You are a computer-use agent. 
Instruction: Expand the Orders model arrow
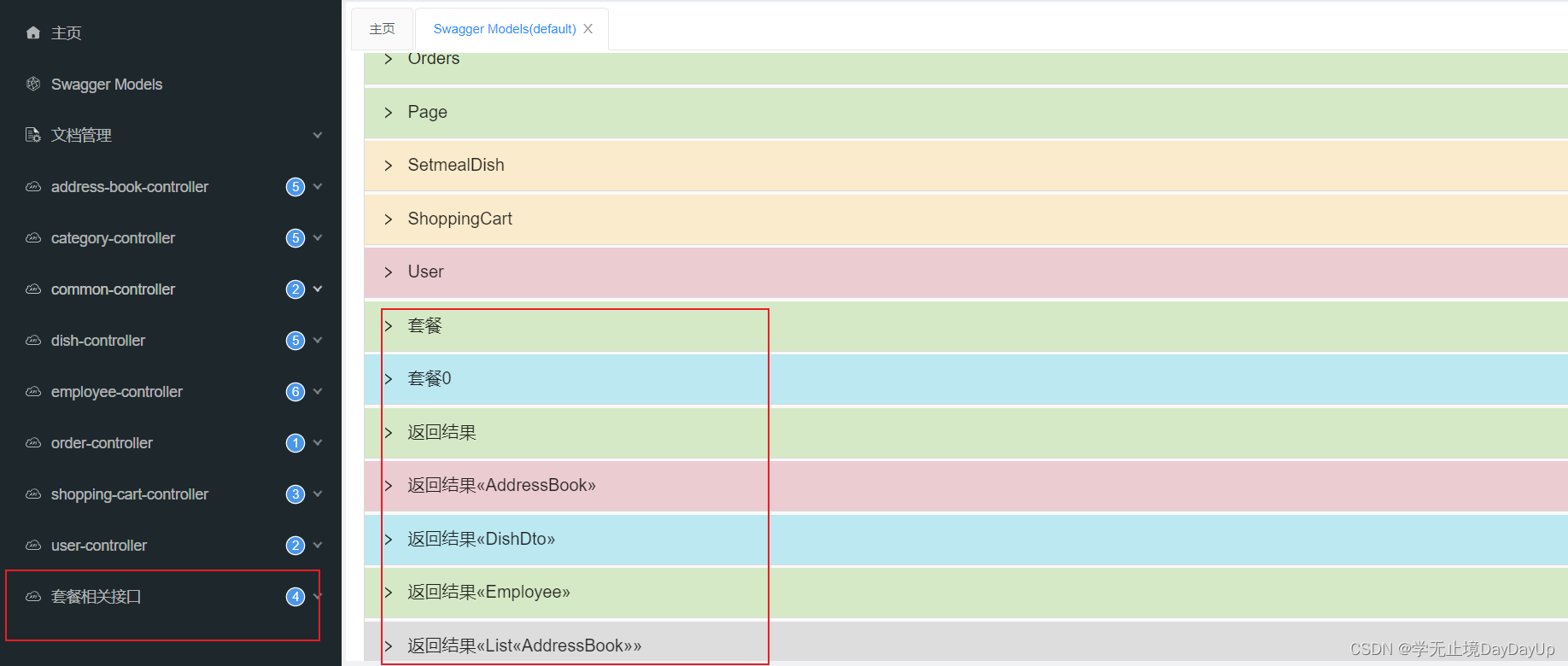pos(389,59)
